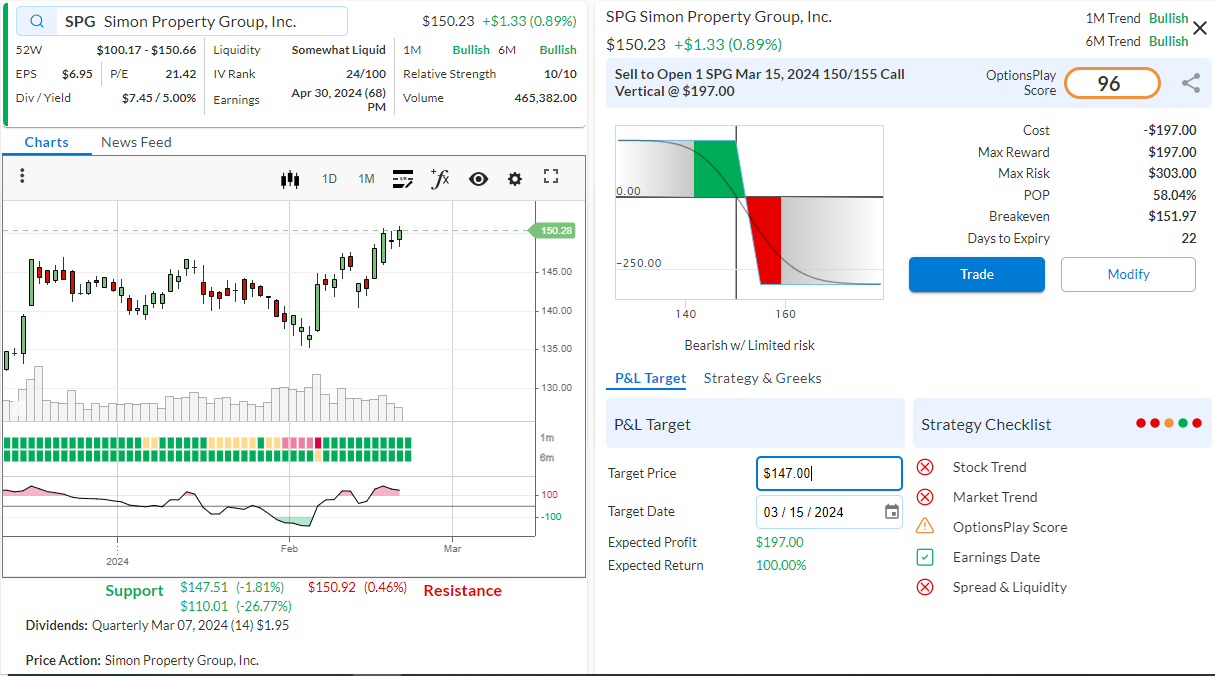Viewport: 1215px width, 676px height.
Task: Click the red X beside Spread & Liquidity
Action: pos(925,587)
